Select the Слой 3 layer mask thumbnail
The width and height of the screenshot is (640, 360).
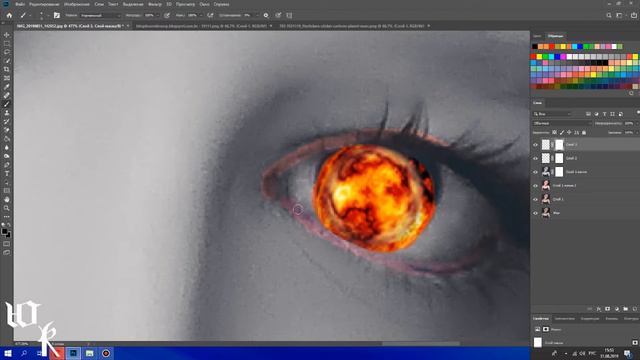559,144
